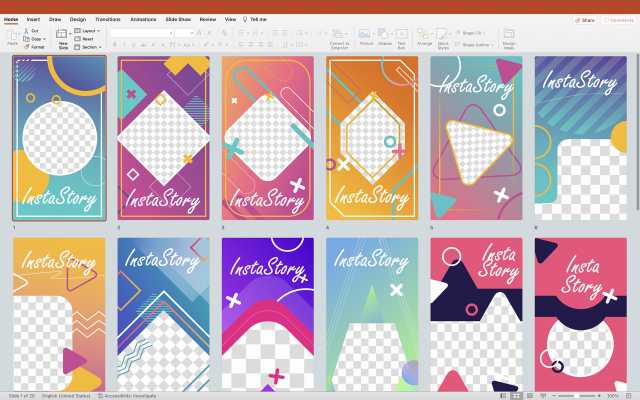Image resolution: width=640 pixels, height=400 pixels.
Task: Expand the Section dropdown
Action: [91, 47]
